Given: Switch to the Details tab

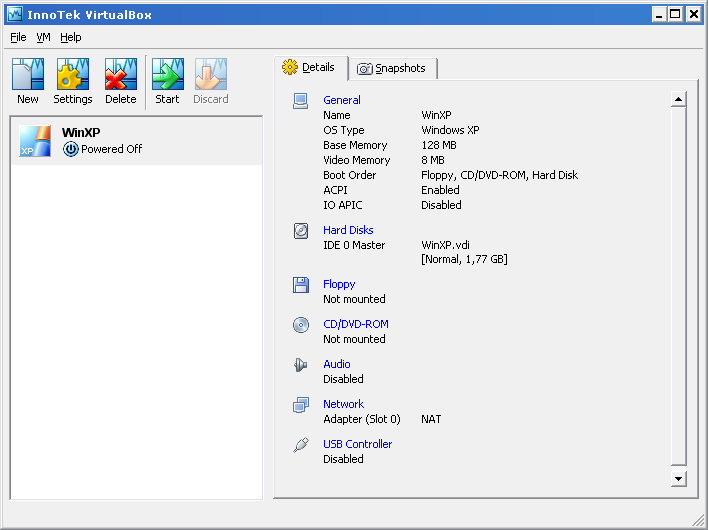Looking at the screenshot, I should tap(311, 68).
